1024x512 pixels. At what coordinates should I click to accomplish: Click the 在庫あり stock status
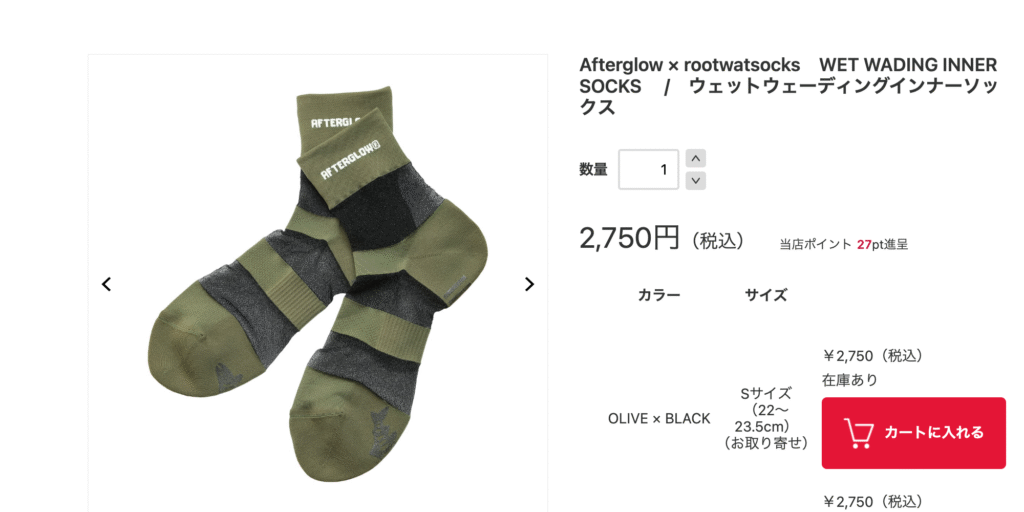pos(850,380)
